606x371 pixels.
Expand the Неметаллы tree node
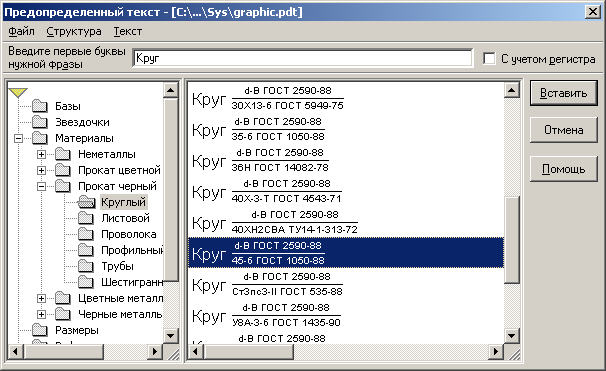pyautogui.click(x=41, y=154)
